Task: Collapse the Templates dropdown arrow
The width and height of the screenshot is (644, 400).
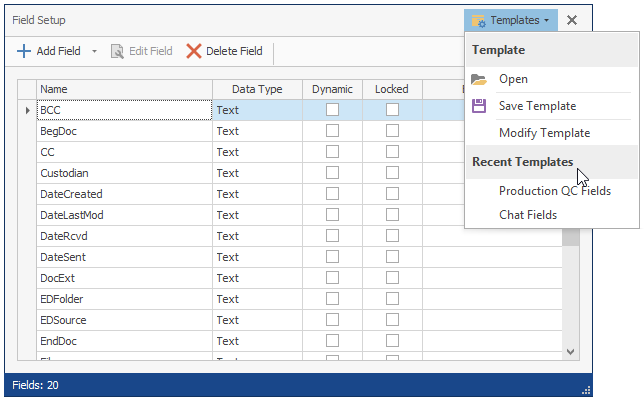Action: coord(546,20)
